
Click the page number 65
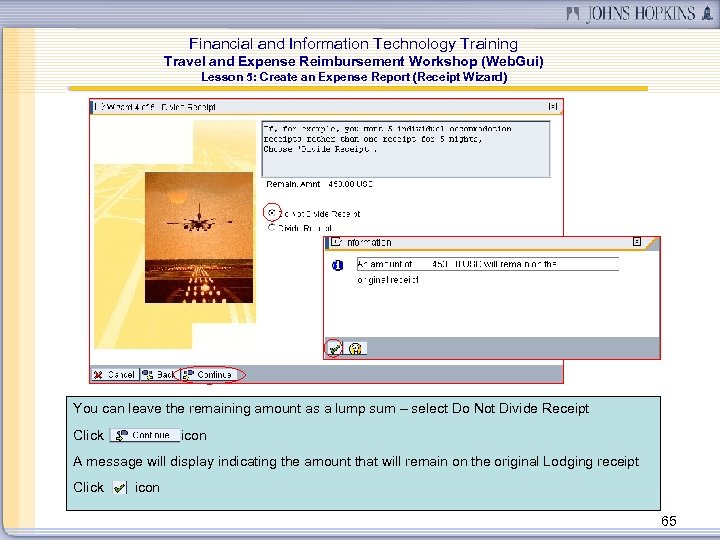tap(669, 521)
